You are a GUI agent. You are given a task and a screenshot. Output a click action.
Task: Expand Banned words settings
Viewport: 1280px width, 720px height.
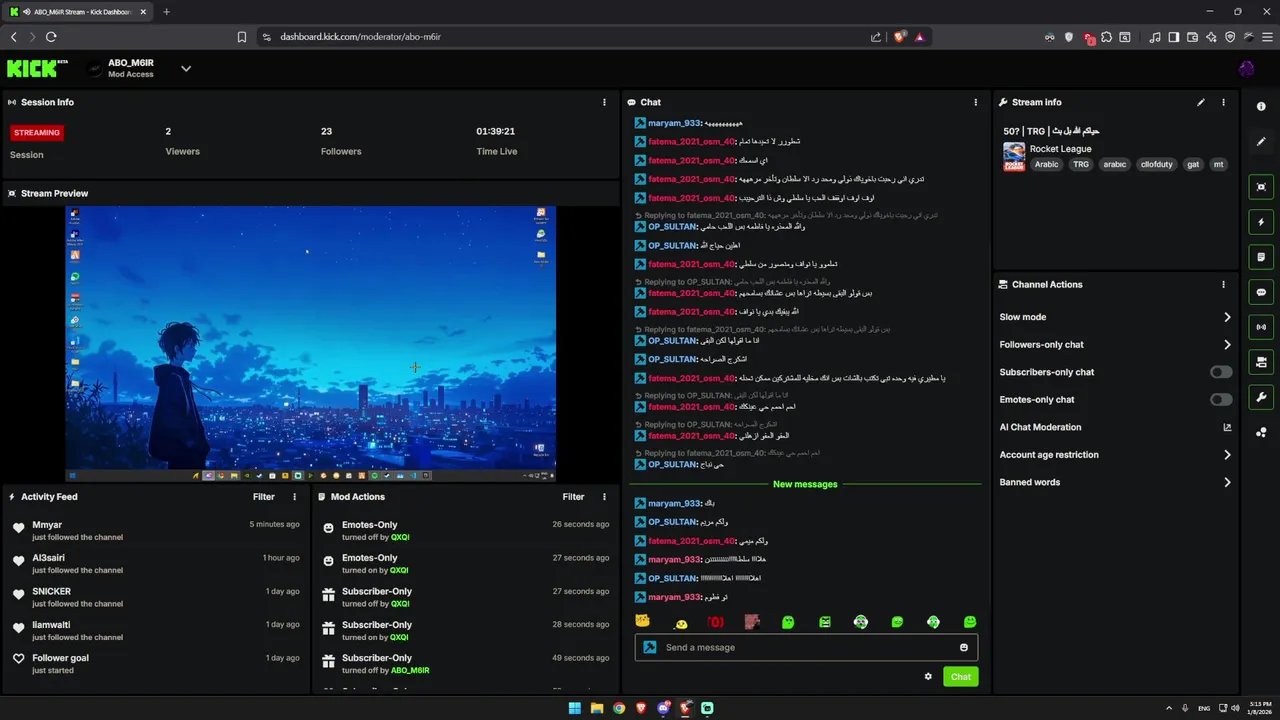coord(1227,482)
